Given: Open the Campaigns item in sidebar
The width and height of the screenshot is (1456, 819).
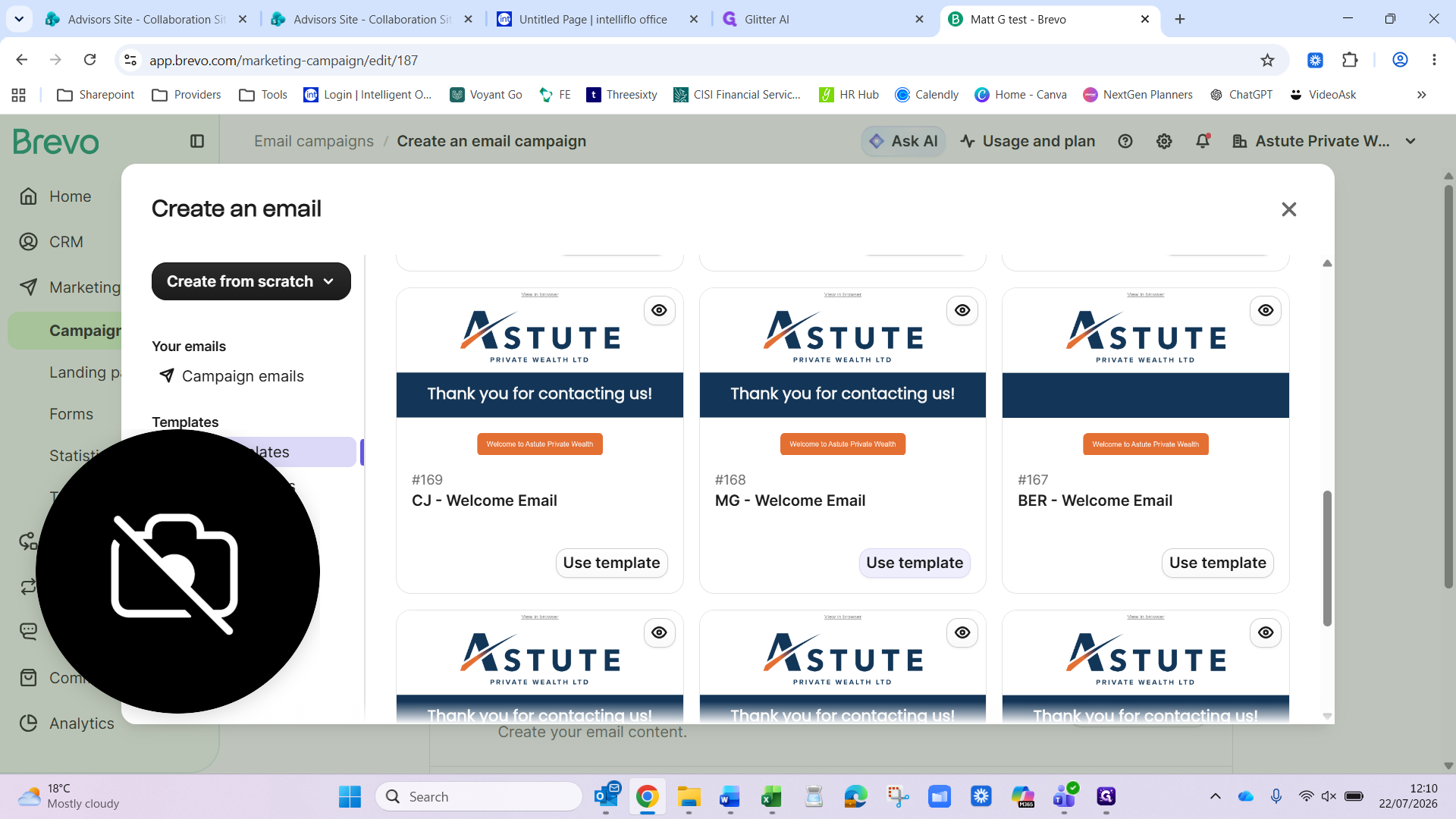Looking at the screenshot, I should pyautogui.click(x=64, y=331).
